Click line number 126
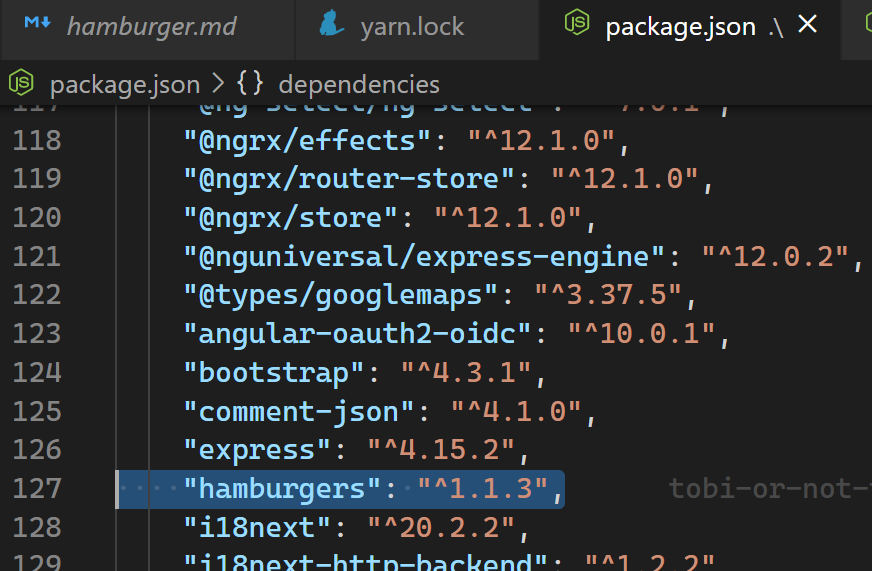This screenshot has width=872, height=571. click(x=37, y=450)
